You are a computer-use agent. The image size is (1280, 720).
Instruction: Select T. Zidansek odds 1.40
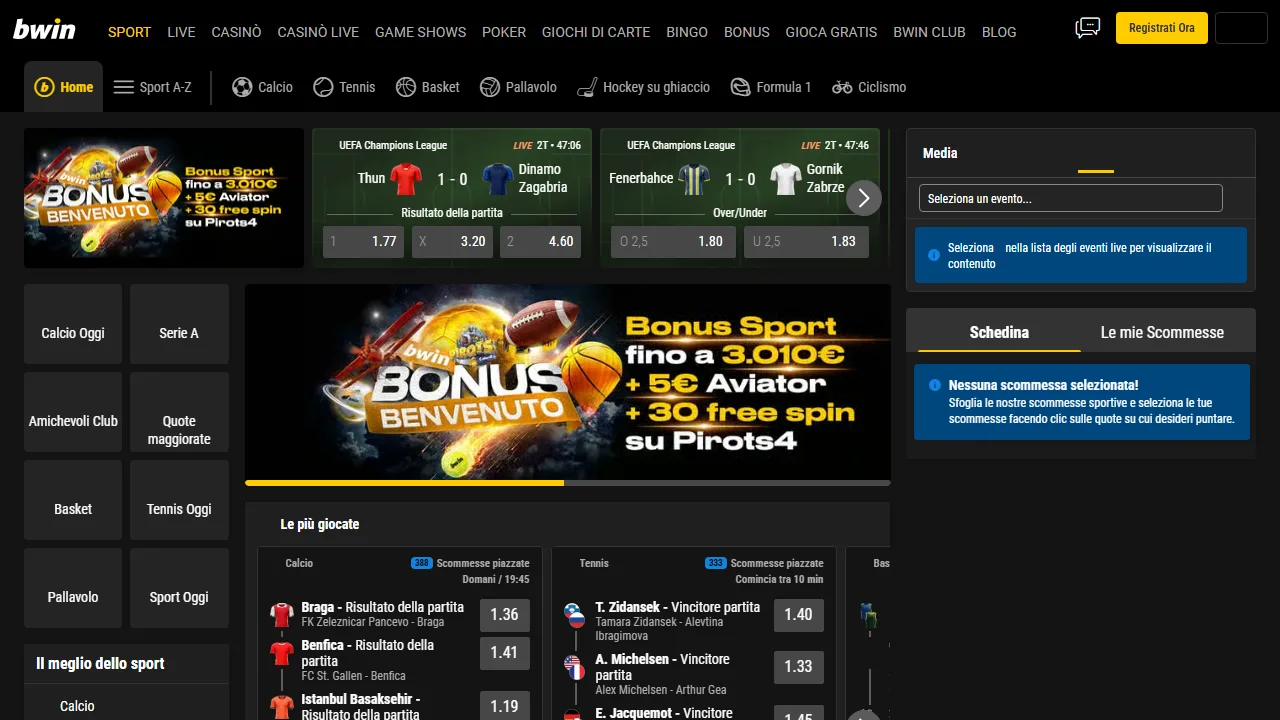coord(799,614)
